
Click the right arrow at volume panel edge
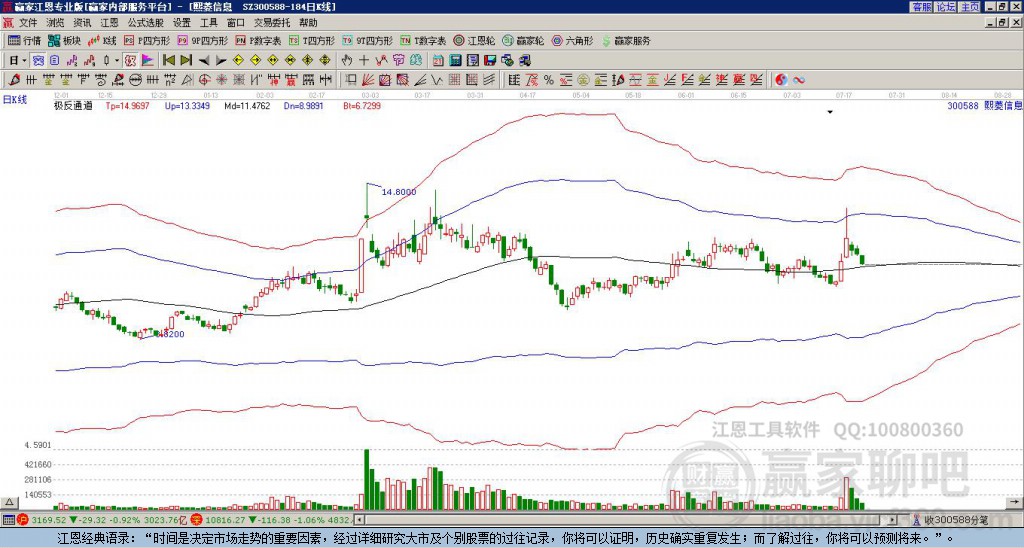point(1014,502)
